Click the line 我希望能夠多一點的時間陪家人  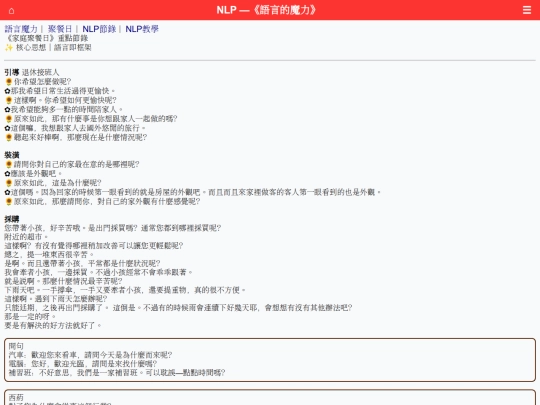click(66, 110)
